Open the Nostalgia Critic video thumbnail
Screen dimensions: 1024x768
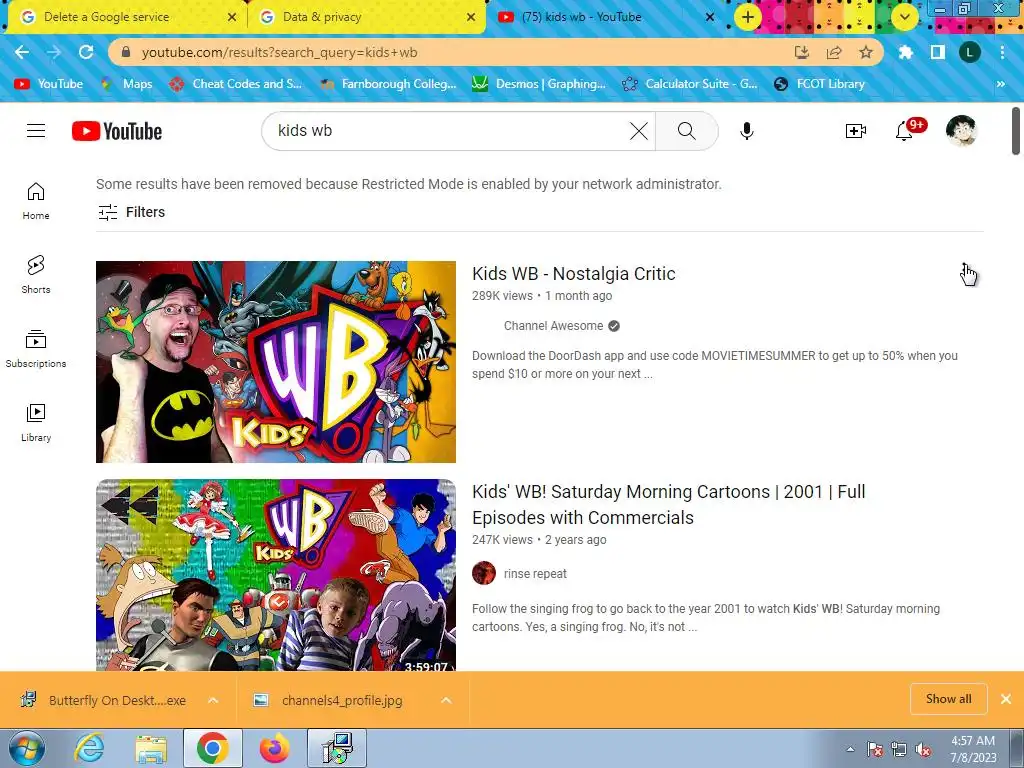tap(276, 362)
